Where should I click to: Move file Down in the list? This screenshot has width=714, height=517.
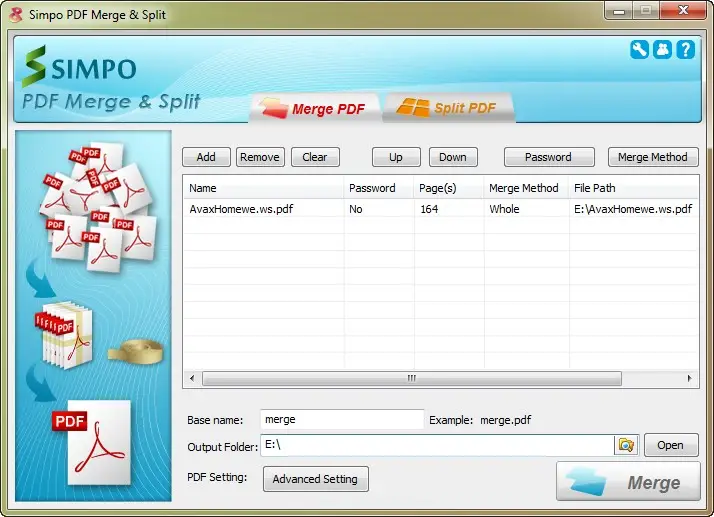453,157
